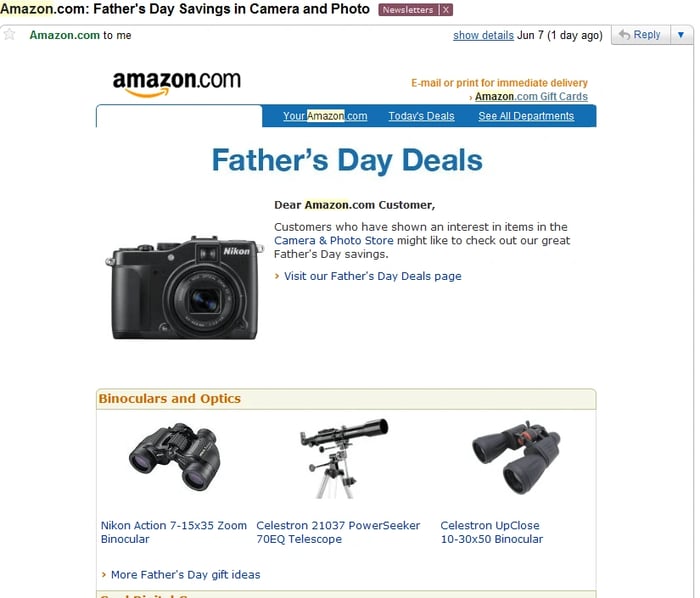700x598 pixels.
Task: Visit our Father's Day Deals page
Action: coord(372,276)
